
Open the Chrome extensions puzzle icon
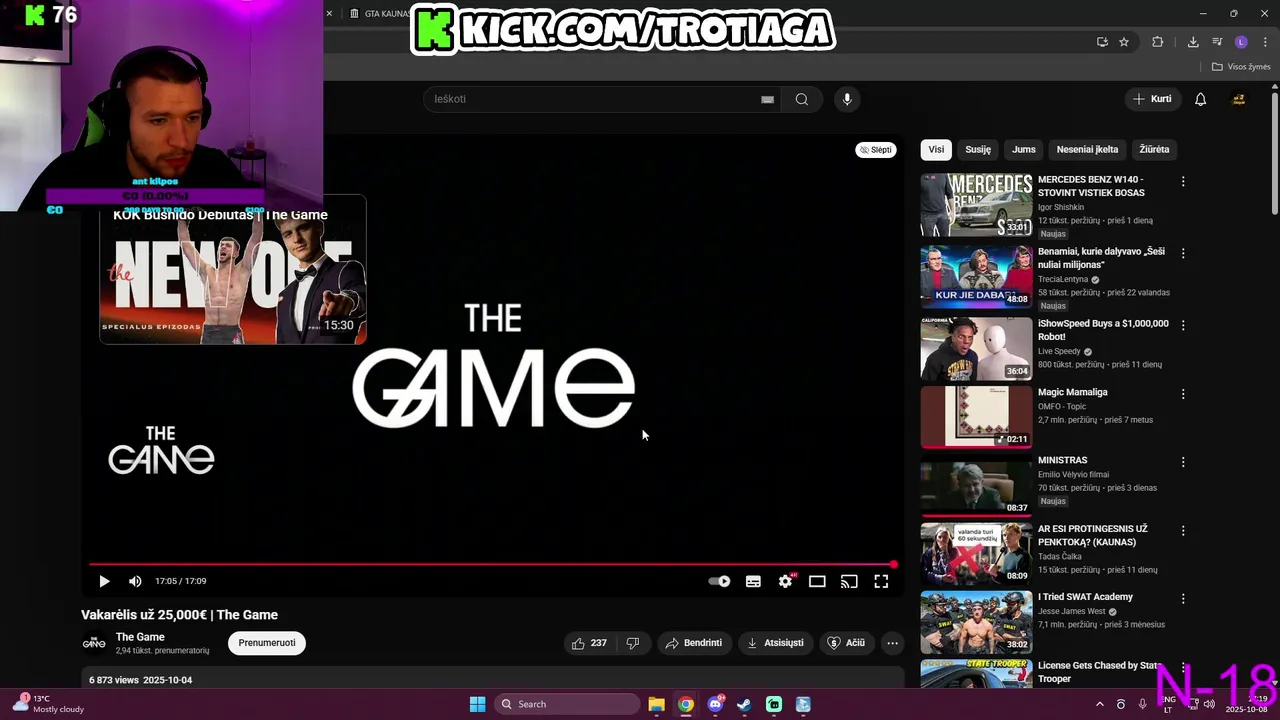tap(1158, 42)
